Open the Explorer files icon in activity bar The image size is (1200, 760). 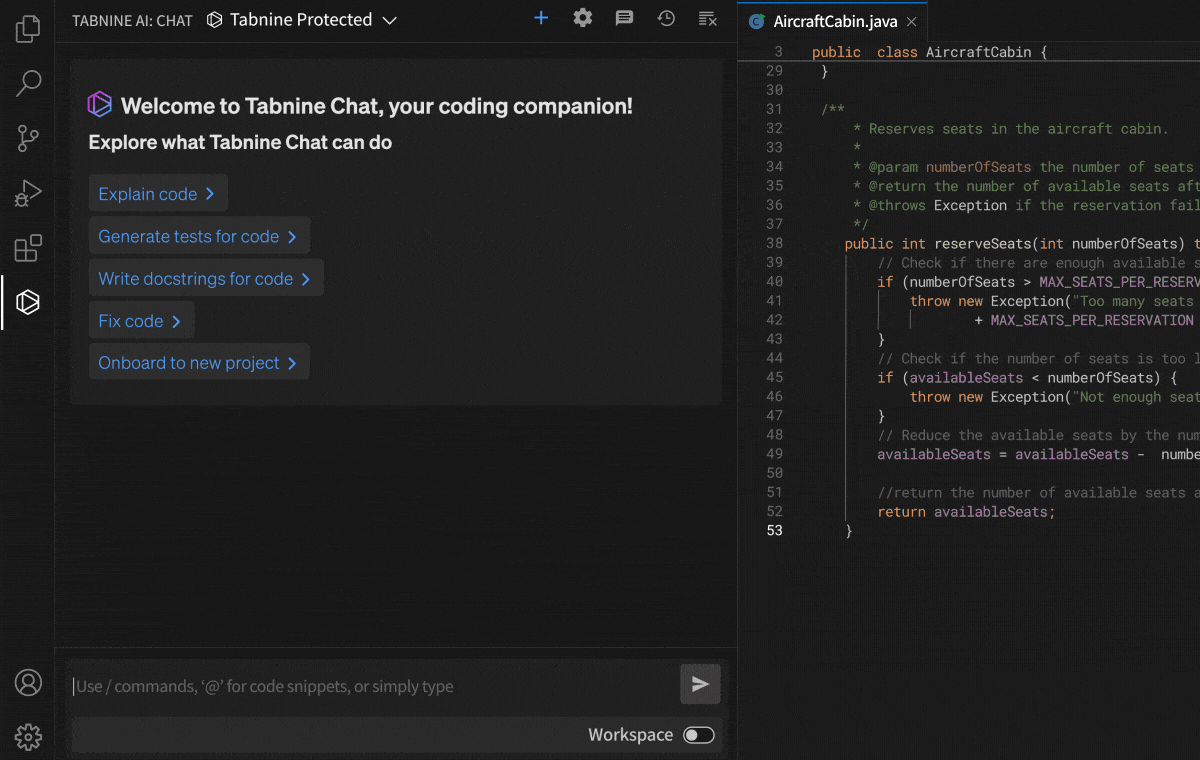28,28
